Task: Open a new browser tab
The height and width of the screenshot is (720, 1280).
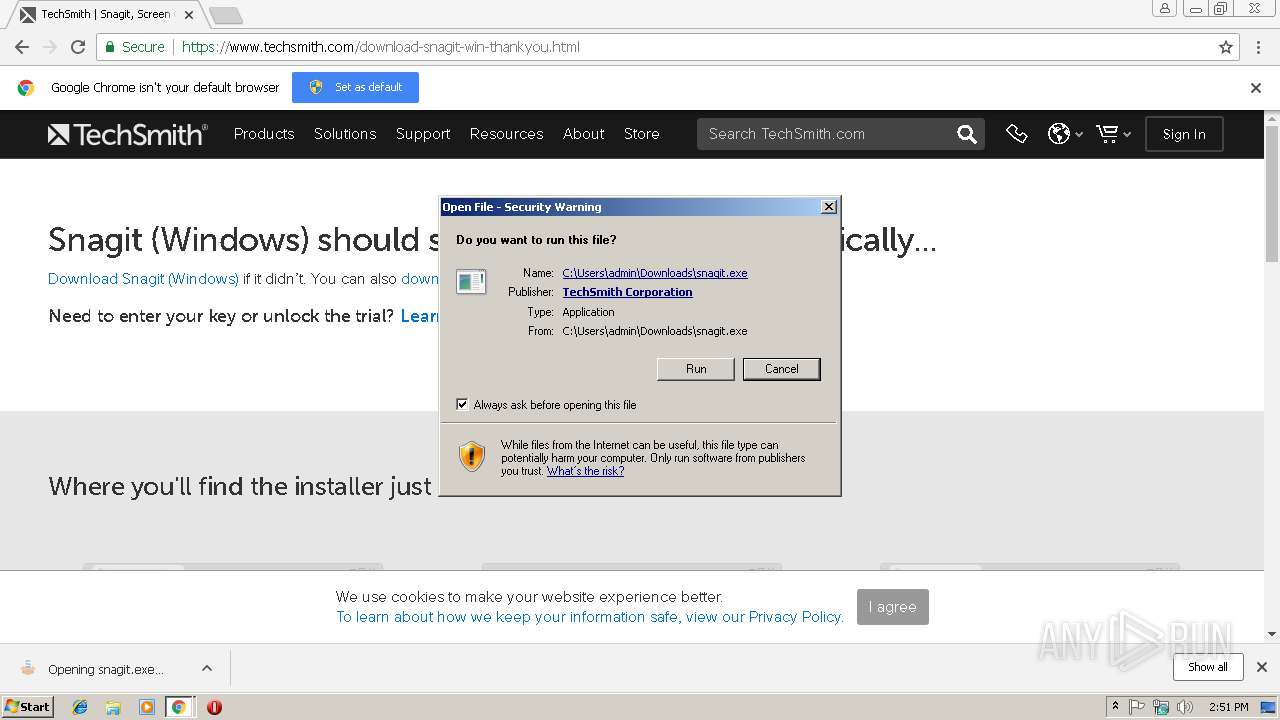Action: (225, 15)
